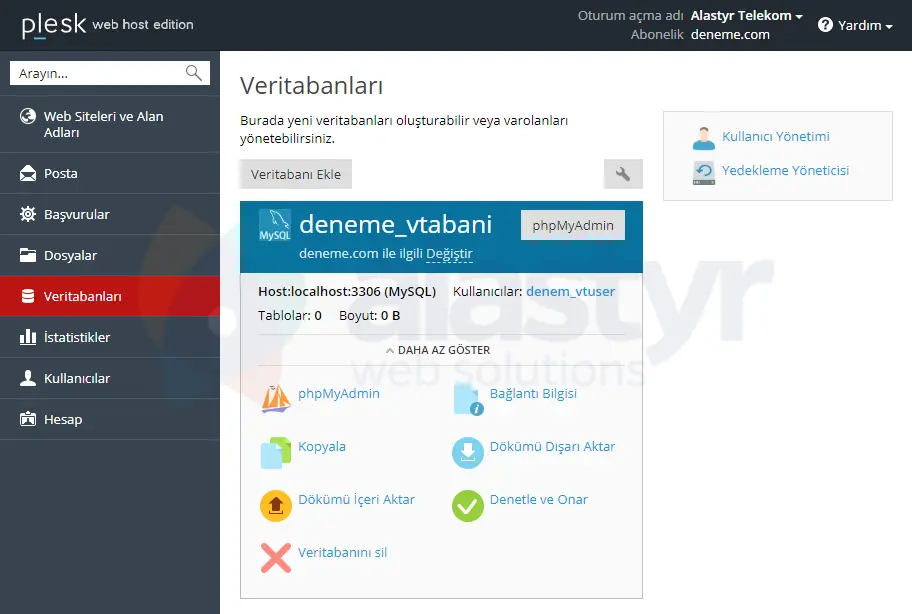Image resolution: width=912 pixels, height=614 pixels.
Task: Click the wrench settings icon
Action: 623,173
